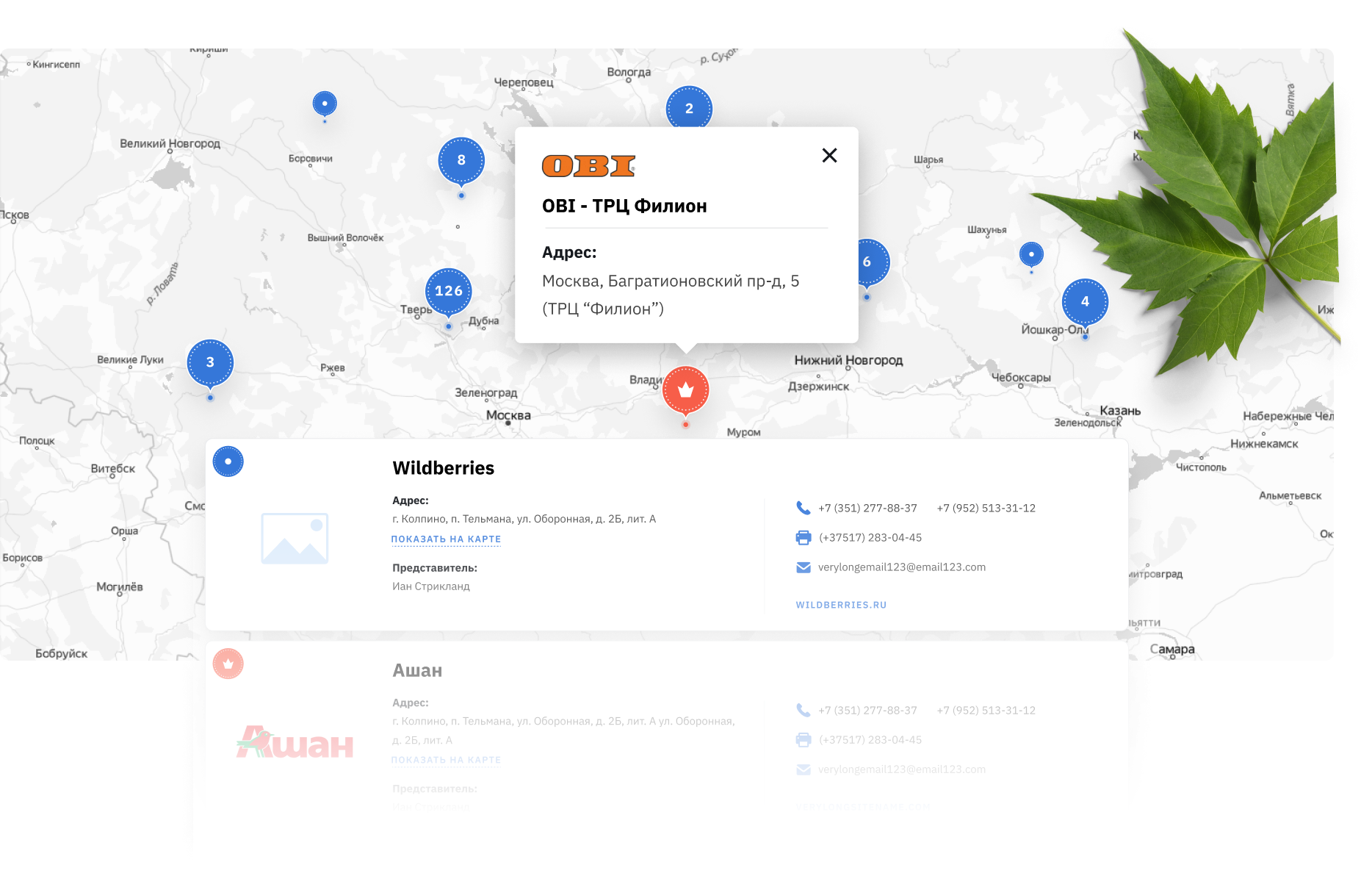This screenshot has width=1372, height=887.
Task: Open the cluster marker showing 126
Action: pos(449,291)
